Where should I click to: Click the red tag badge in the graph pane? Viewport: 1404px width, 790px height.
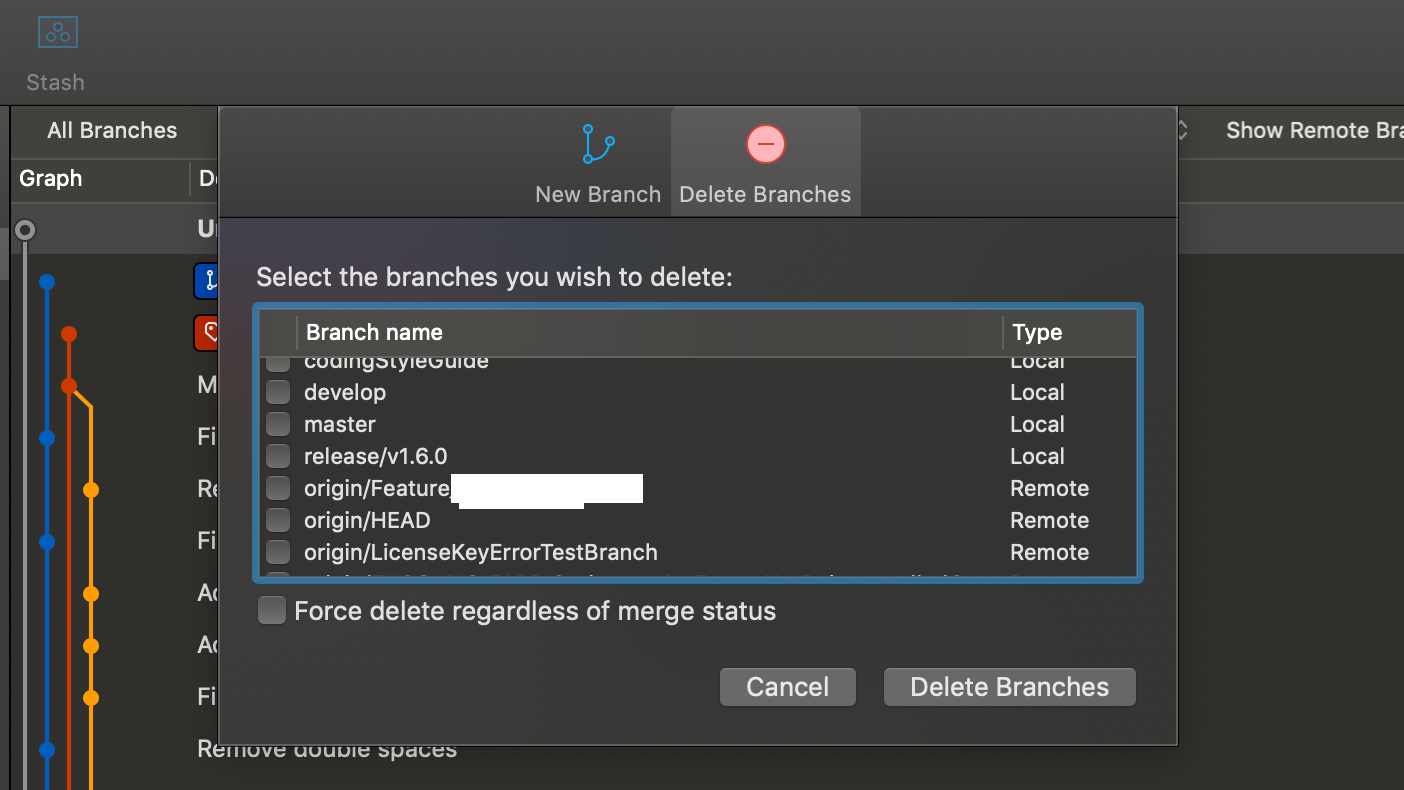coord(207,333)
